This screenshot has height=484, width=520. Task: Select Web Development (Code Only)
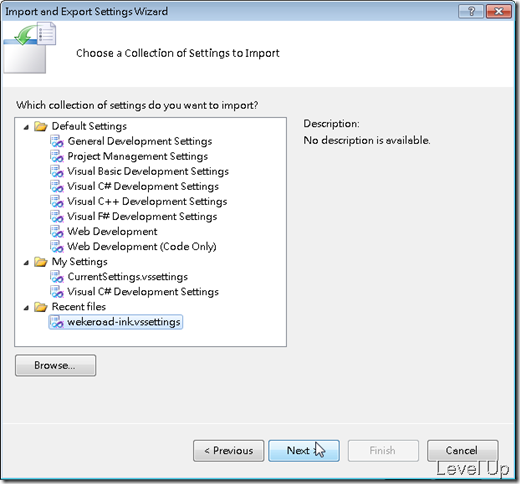point(142,247)
